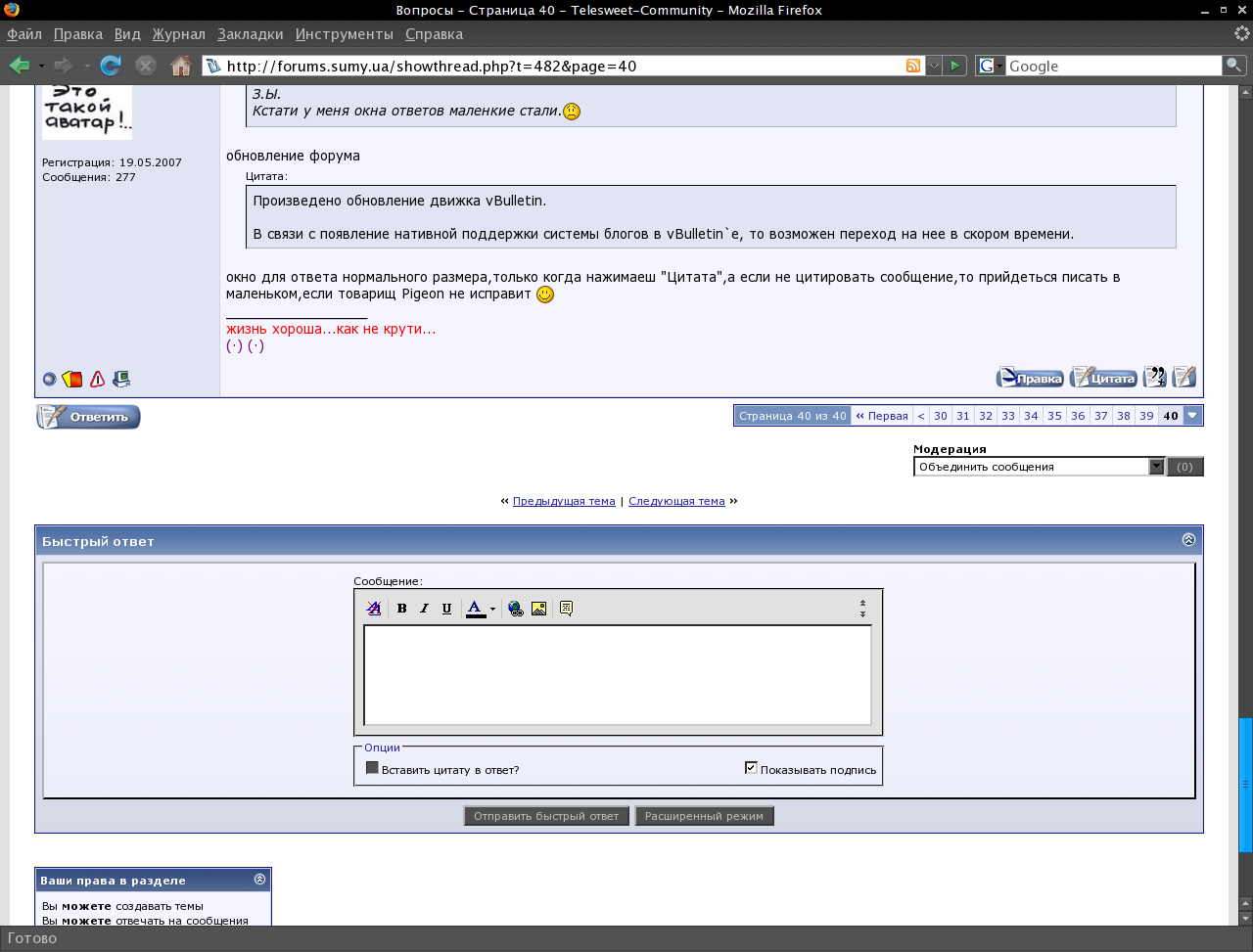1253x952 pixels.
Task: Click the Underline formatting icon
Action: click(446, 609)
